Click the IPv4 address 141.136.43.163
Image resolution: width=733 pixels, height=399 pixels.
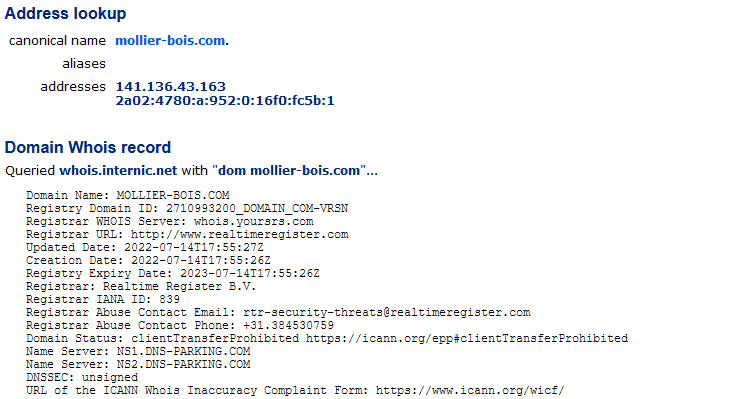(171, 86)
